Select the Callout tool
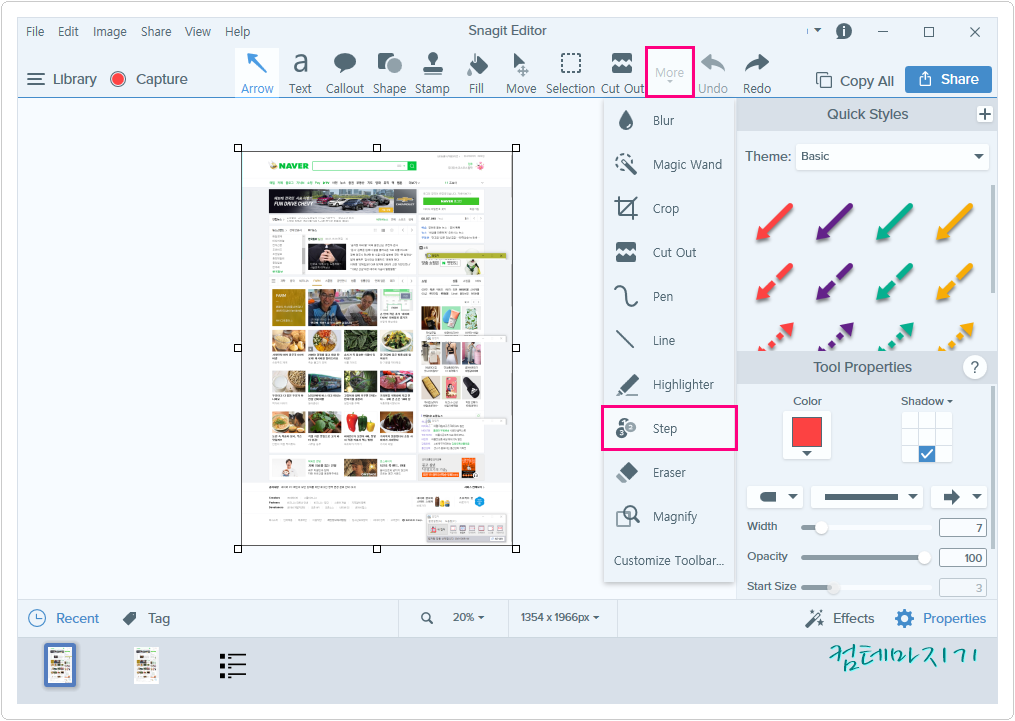1015x721 pixels. [x=344, y=73]
